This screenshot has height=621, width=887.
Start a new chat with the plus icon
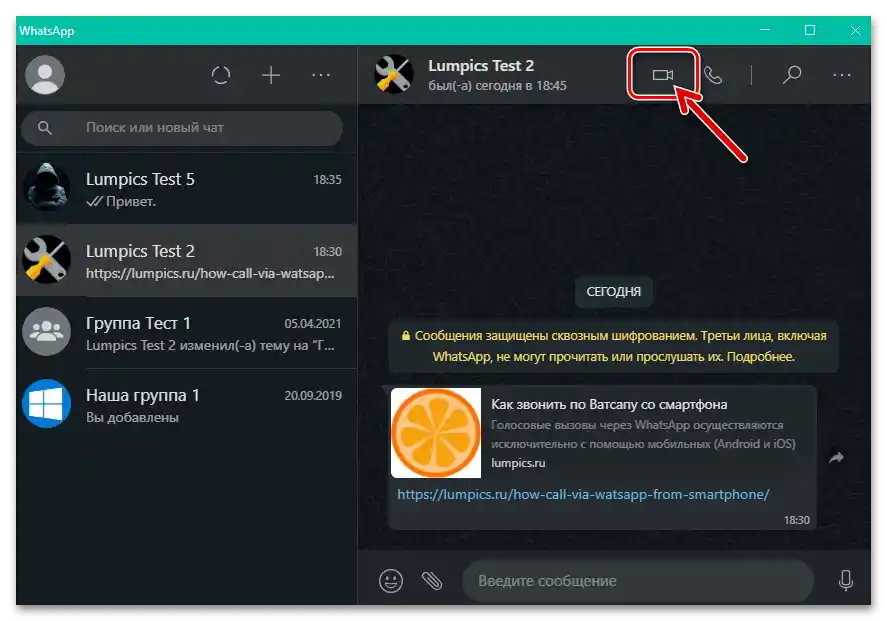[270, 74]
